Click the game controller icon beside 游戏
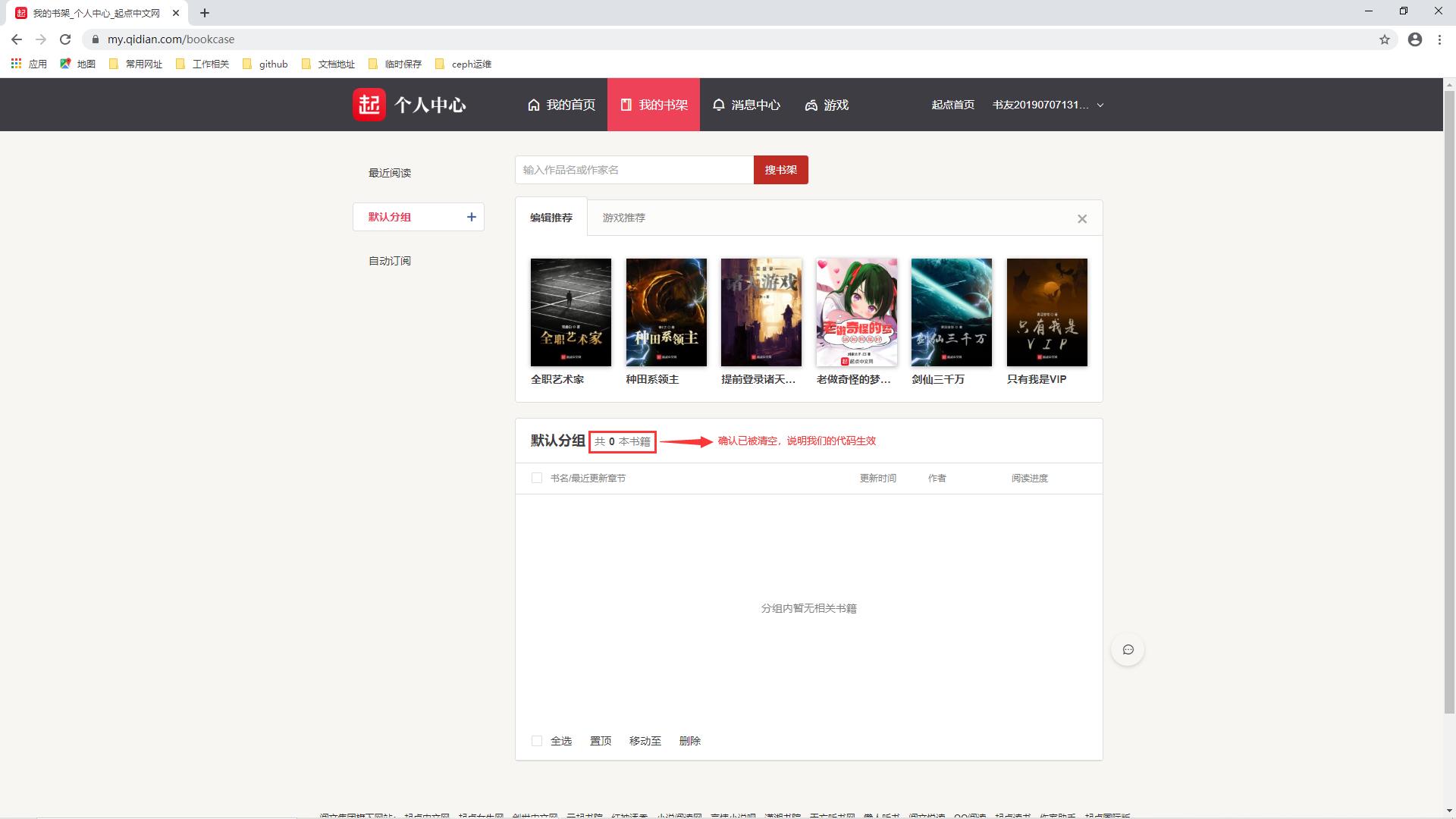Screen dimensions: 1456x819 (x=811, y=105)
